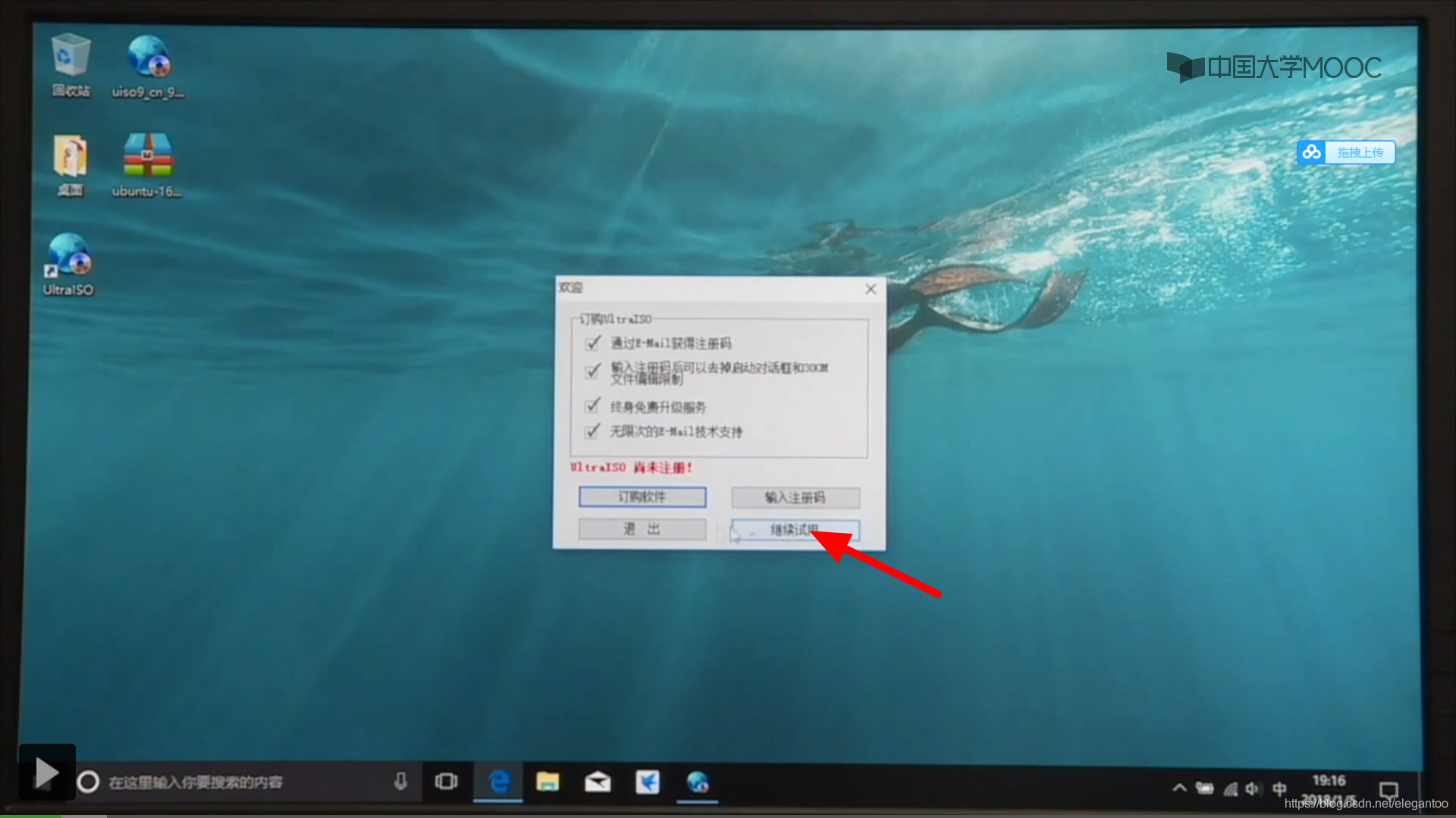Click the 订购UltraISO group label
The image size is (1456, 818).
coord(616,319)
